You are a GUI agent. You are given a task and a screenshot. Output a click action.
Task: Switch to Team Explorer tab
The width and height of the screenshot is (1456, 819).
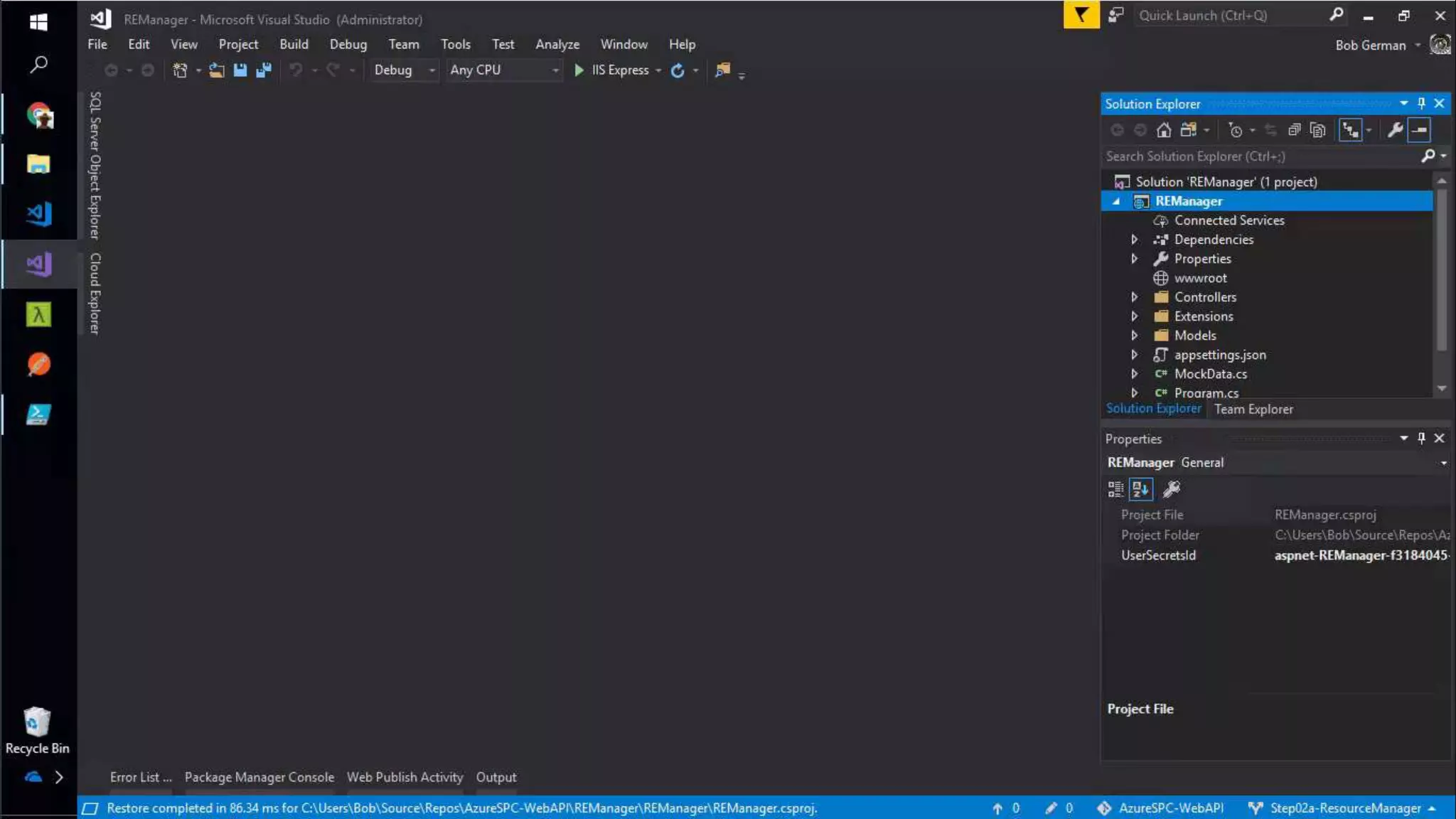1253,409
